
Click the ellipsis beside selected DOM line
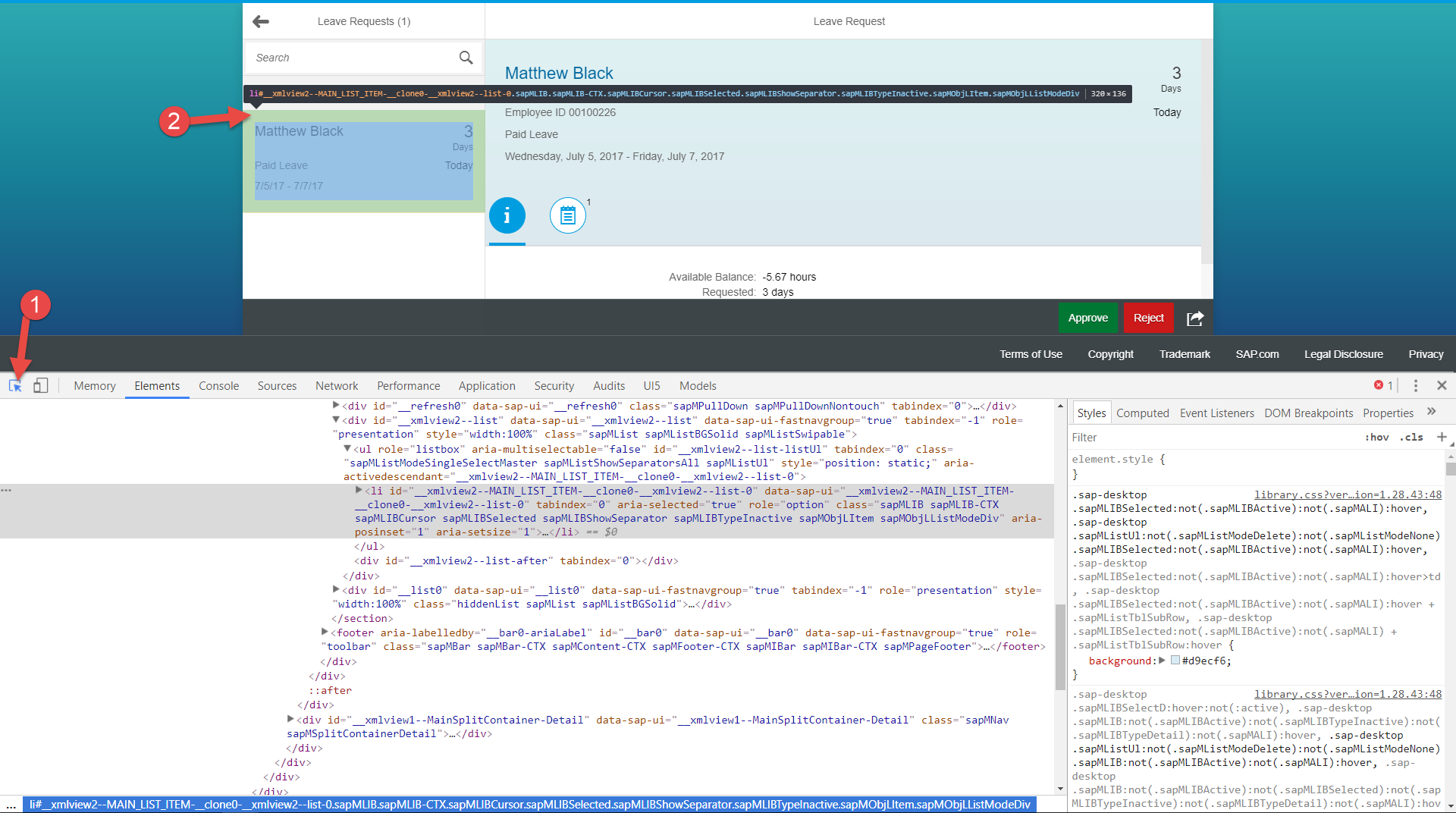click(6, 491)
